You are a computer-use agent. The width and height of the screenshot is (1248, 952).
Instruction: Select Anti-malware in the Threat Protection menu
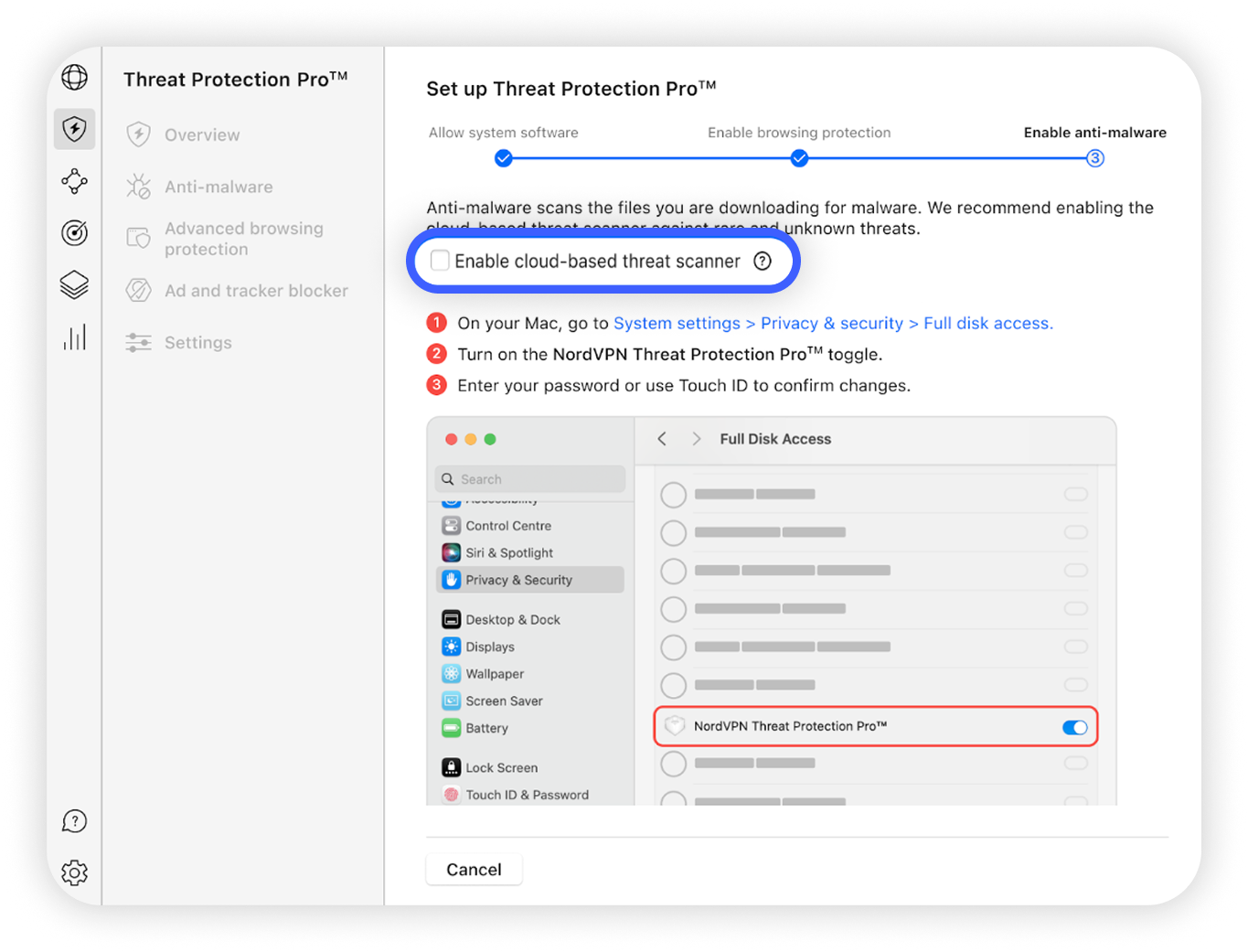(x=218, y=186)
